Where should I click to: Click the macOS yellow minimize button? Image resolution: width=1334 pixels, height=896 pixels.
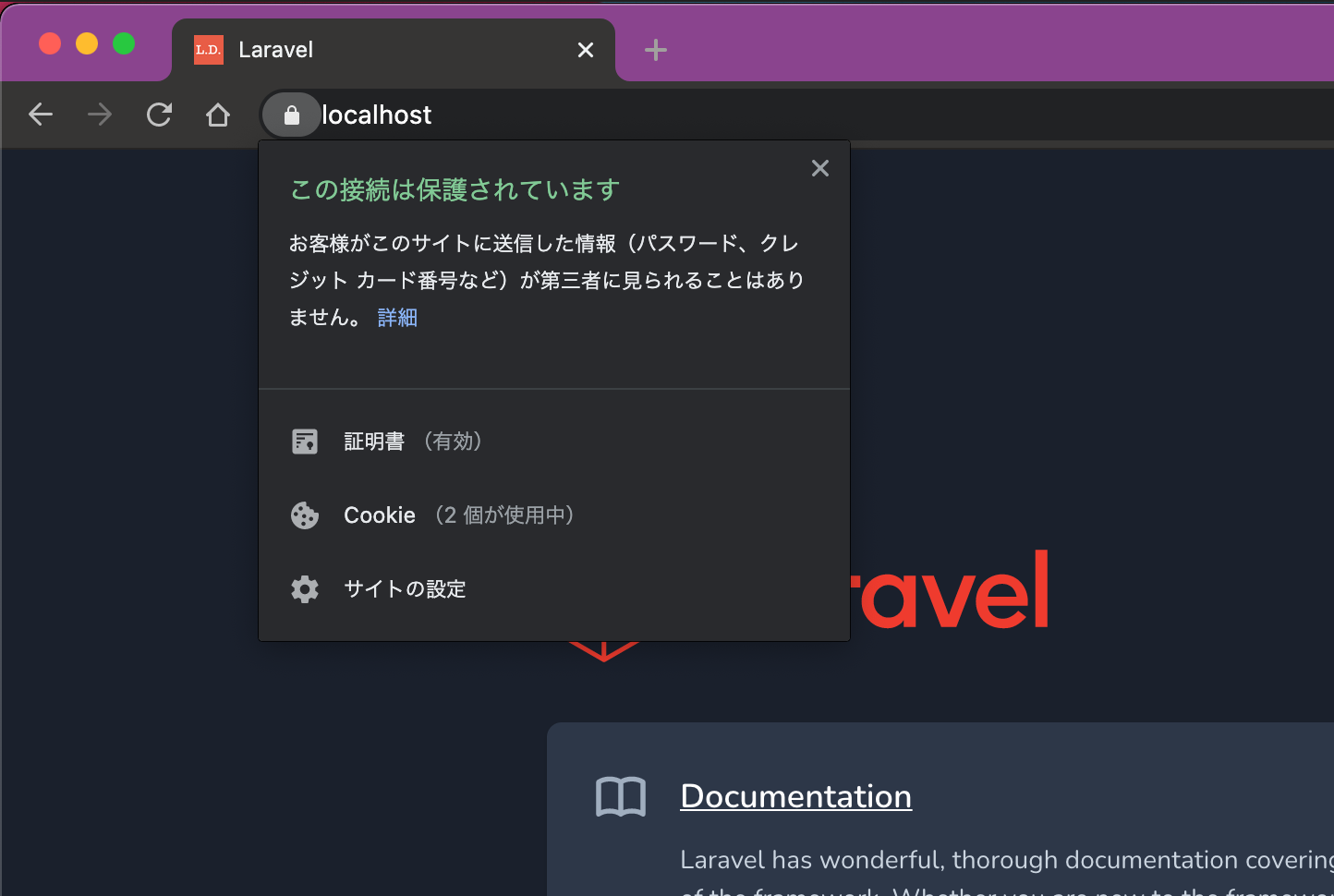pyautogui.click(x=87, y=43)
